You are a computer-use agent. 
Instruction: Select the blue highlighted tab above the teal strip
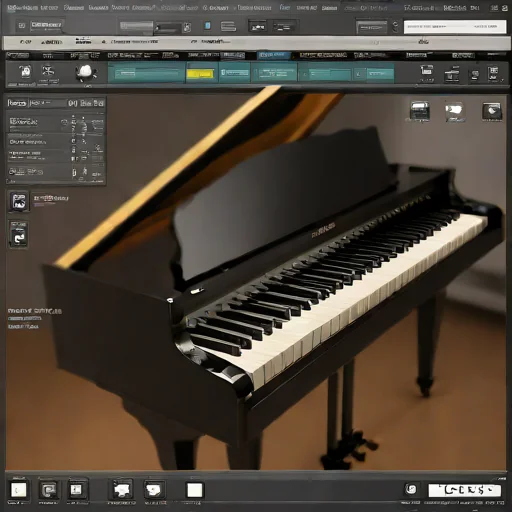click(x=273, y=55)
